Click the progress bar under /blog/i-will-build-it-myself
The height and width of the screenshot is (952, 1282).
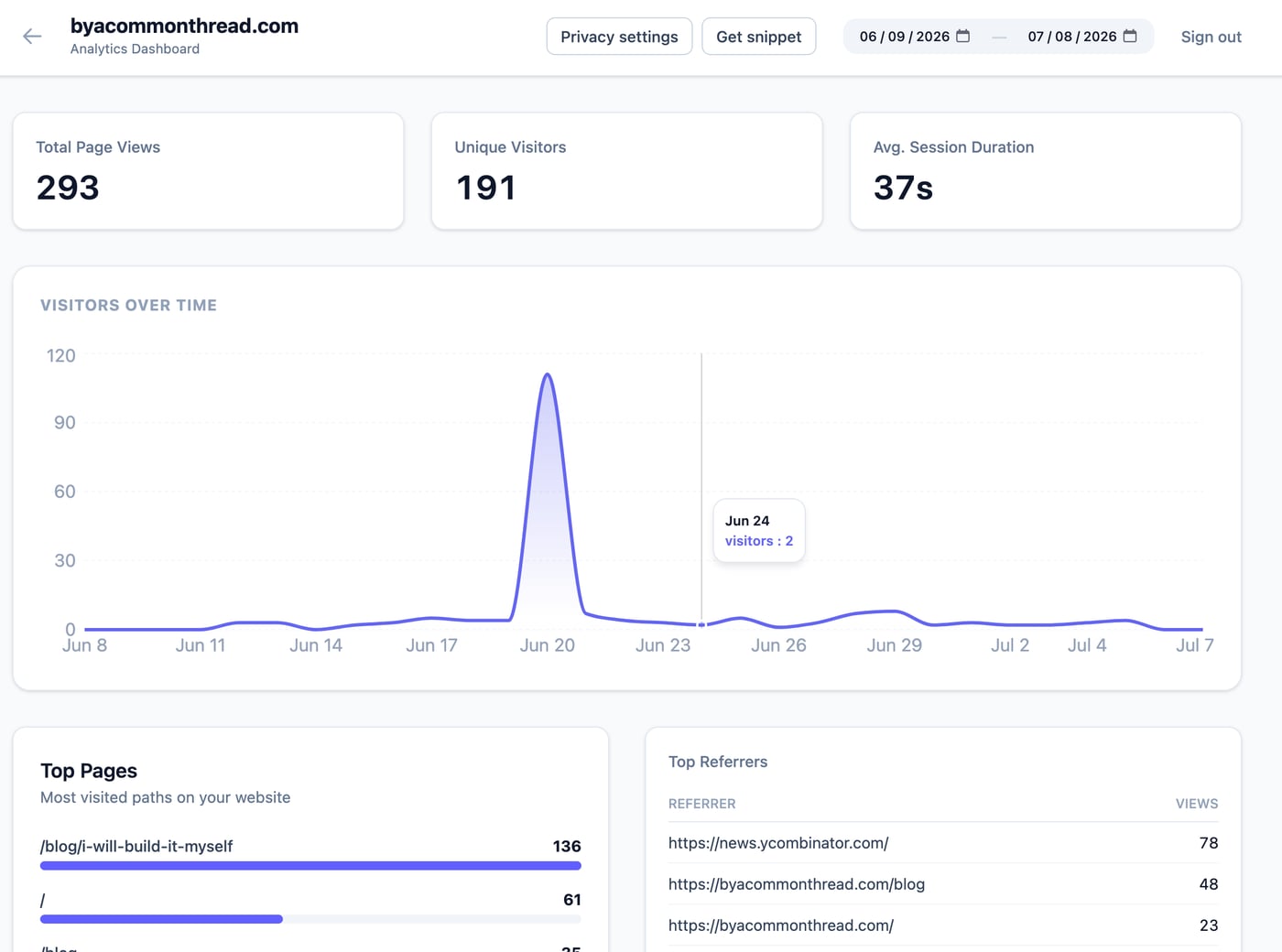click(x=310, y=866)
